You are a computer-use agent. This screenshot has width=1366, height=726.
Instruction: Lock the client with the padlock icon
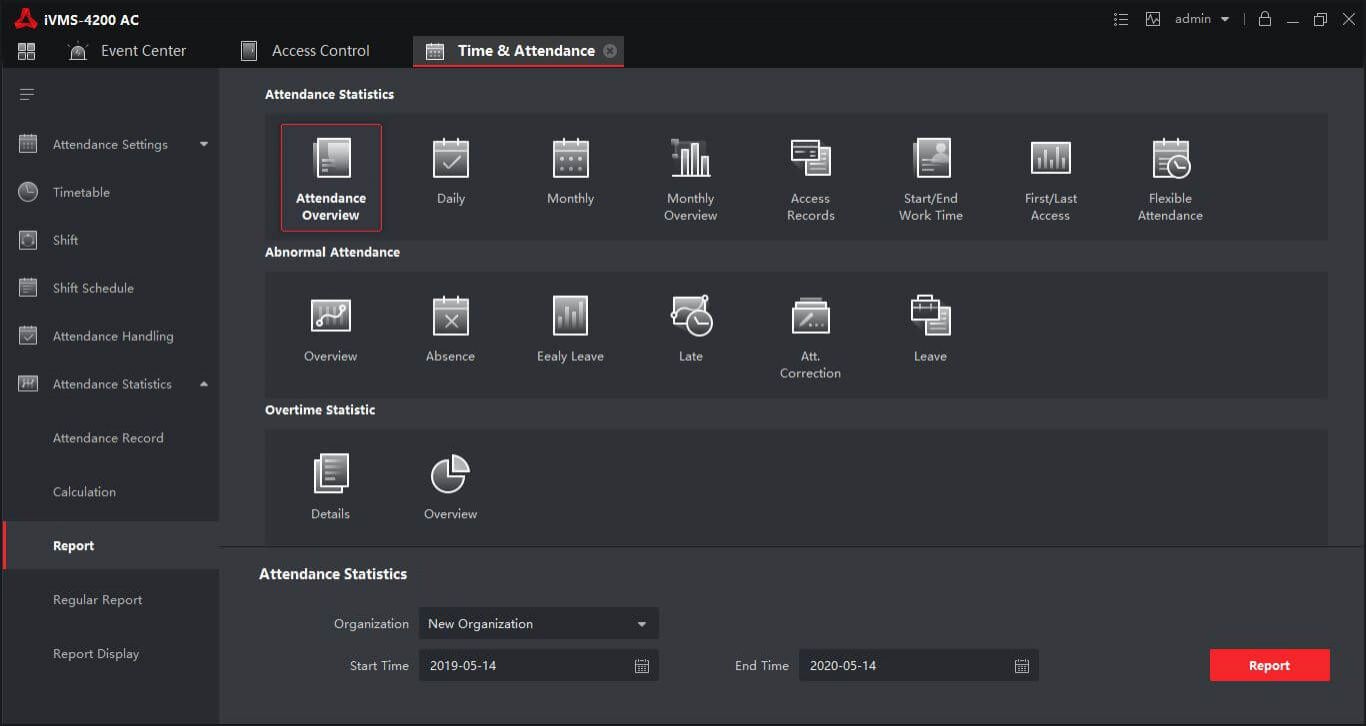tap(1265, 19)
